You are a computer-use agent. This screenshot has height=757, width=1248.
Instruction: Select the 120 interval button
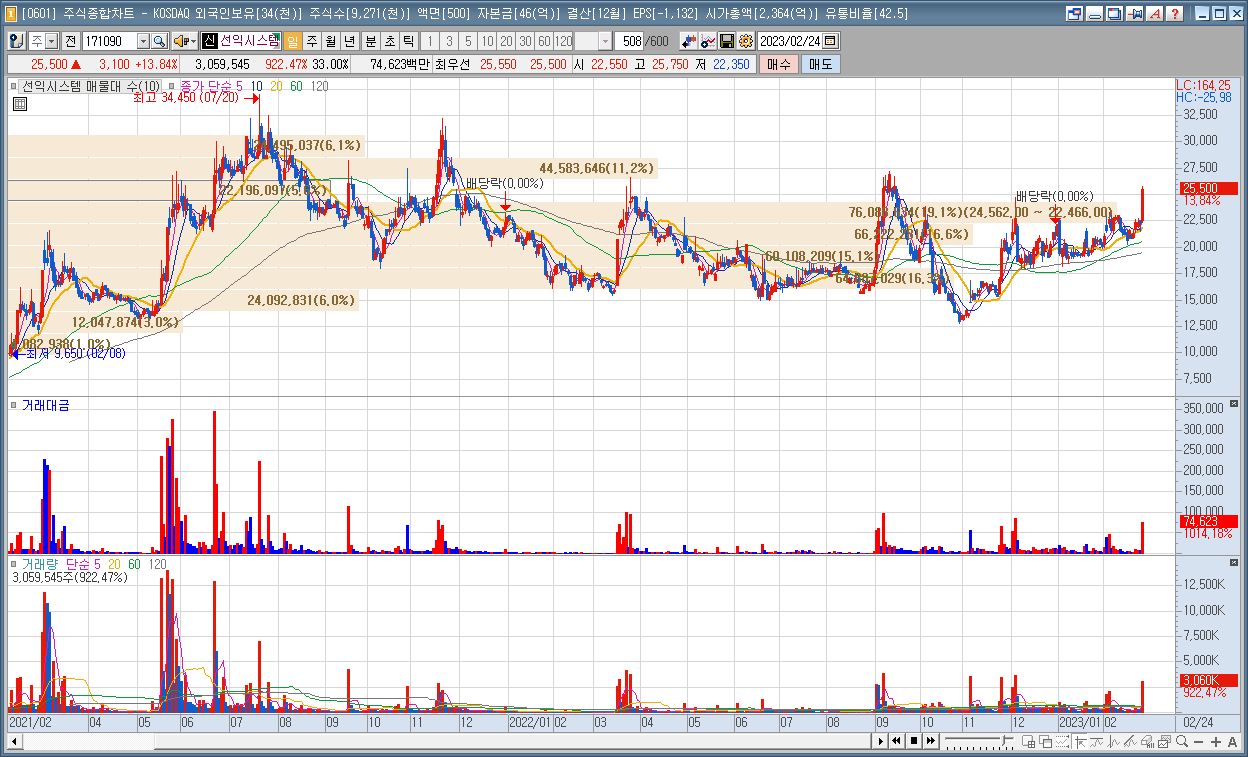[563, 41]
